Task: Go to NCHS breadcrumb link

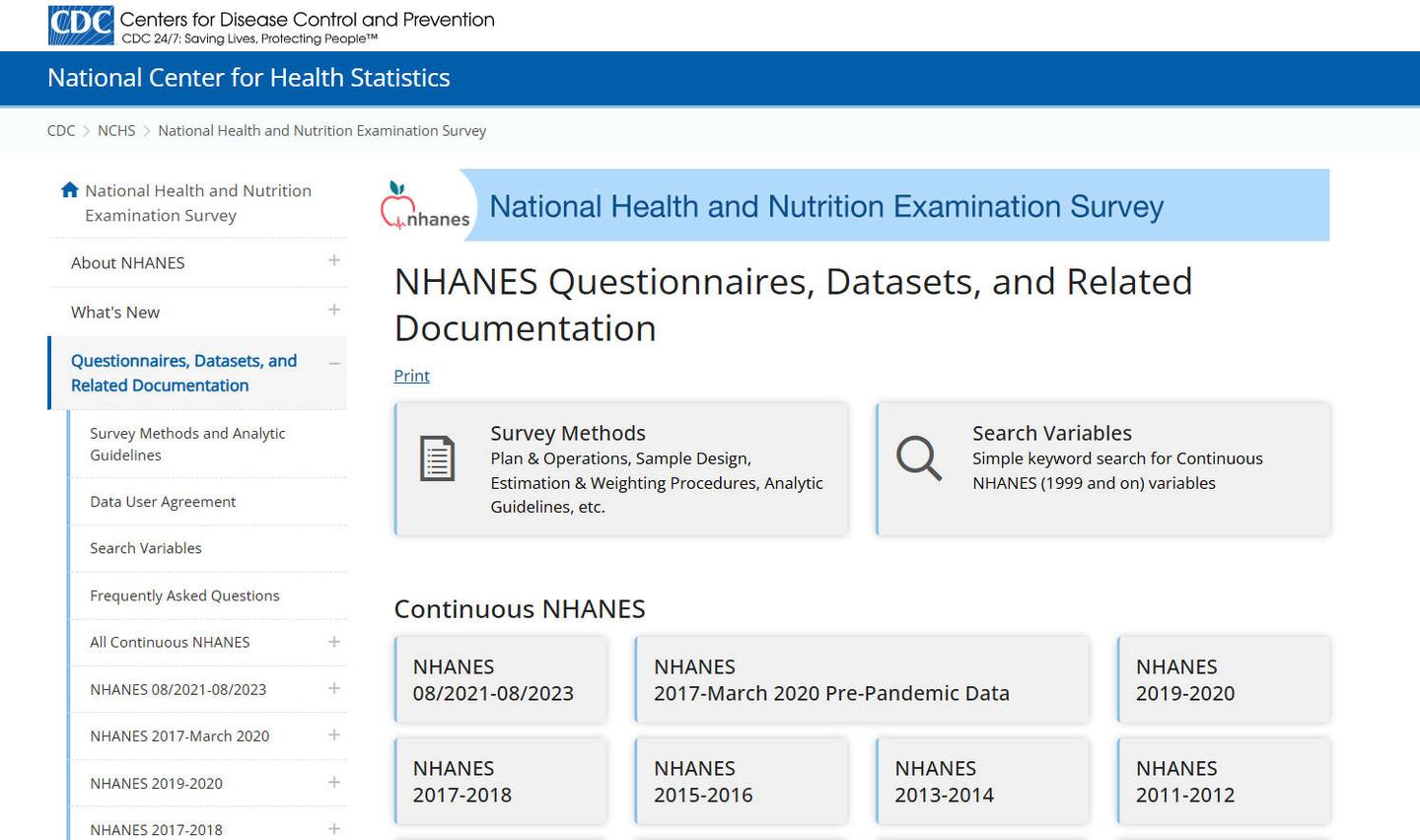Action: 116,131
